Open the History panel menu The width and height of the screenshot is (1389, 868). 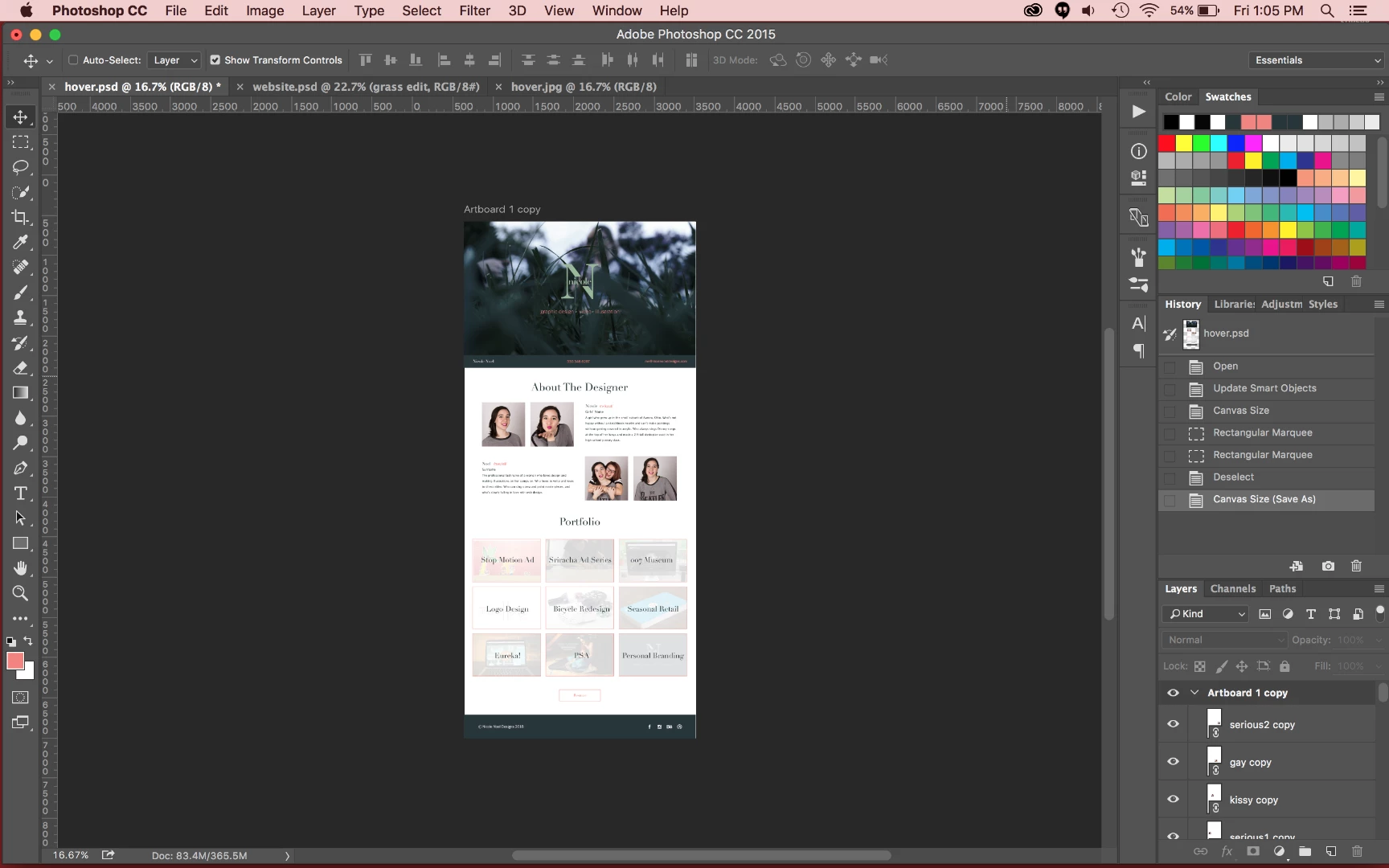click(x=1379, y=305)
